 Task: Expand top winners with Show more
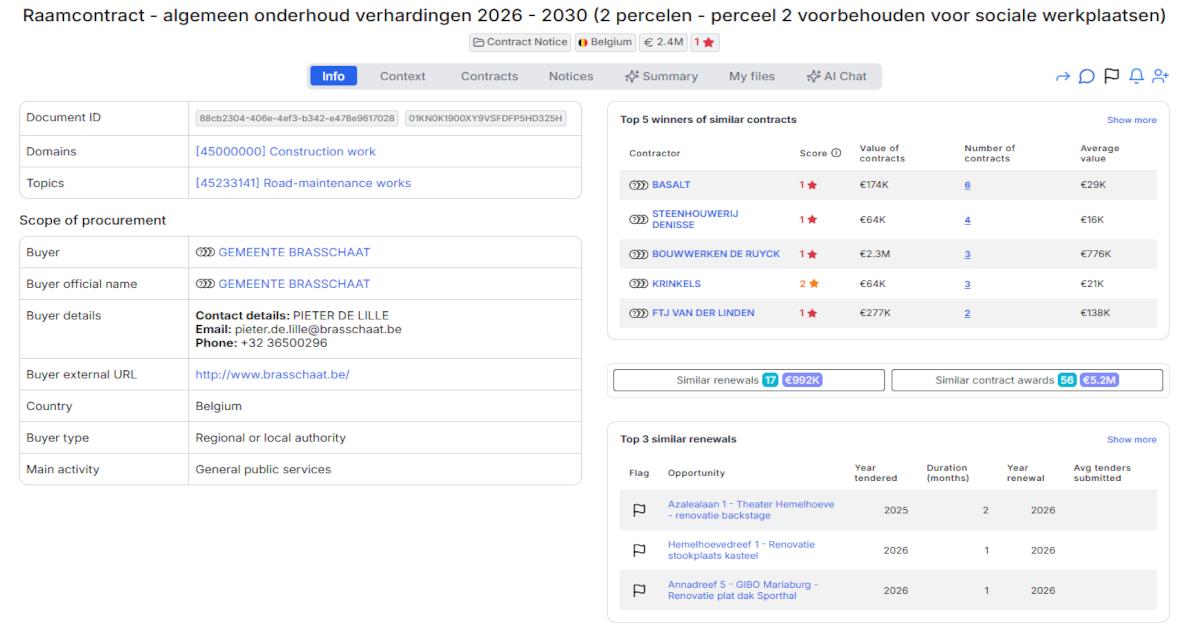1131,120
